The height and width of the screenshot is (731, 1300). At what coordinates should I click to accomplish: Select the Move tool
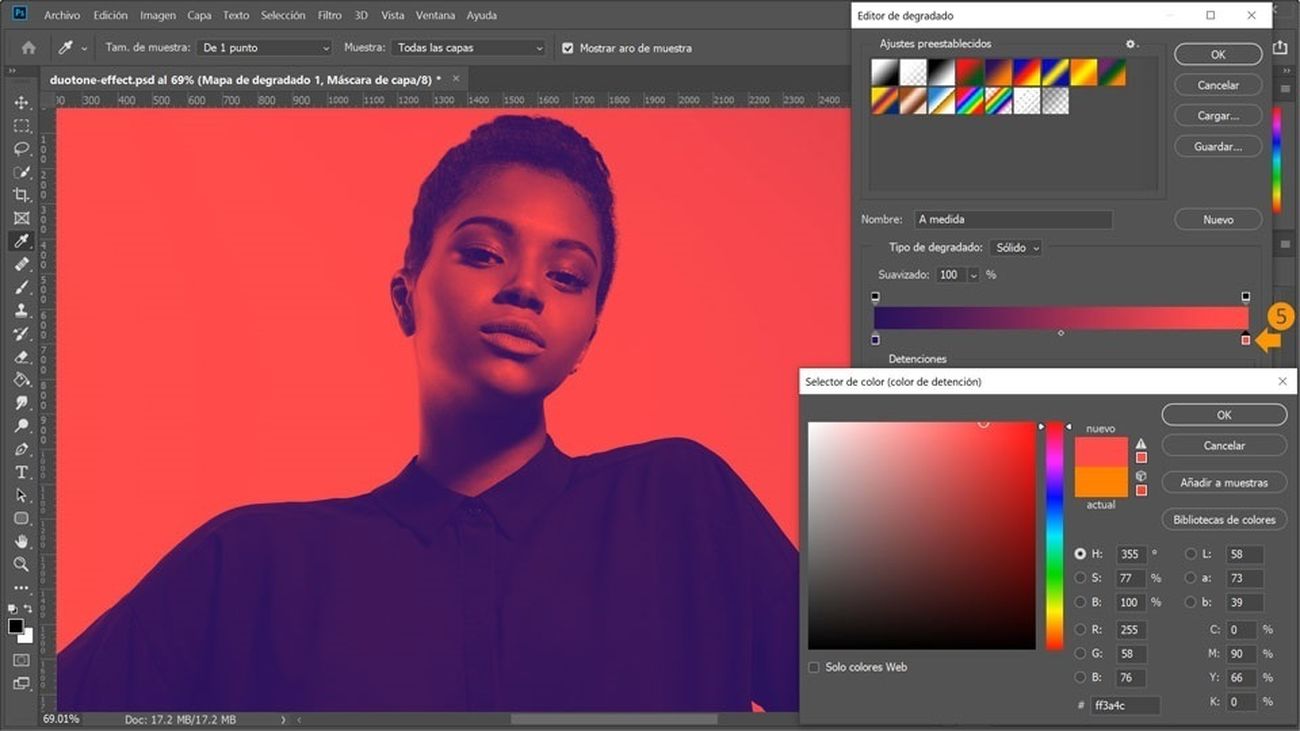[21, 101]
